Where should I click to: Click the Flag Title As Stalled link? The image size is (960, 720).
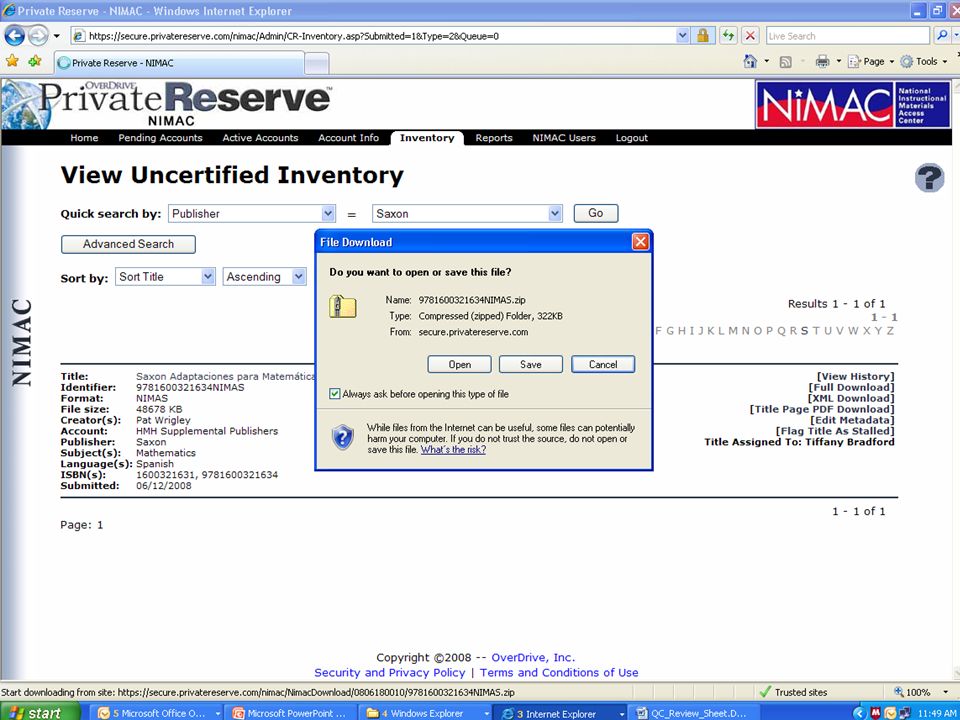tap(835, 431)
